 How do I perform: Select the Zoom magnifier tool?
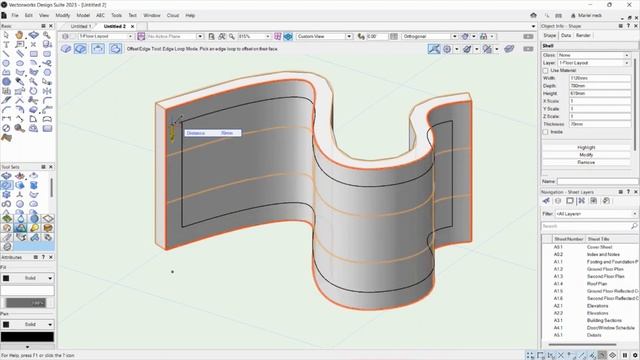tap(47, 35)
